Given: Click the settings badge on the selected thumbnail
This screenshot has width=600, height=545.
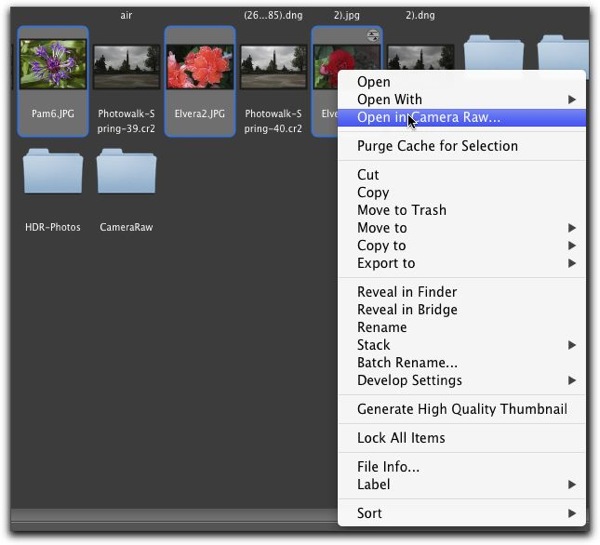Looking at the screenshot, I should tap(373, 35).
